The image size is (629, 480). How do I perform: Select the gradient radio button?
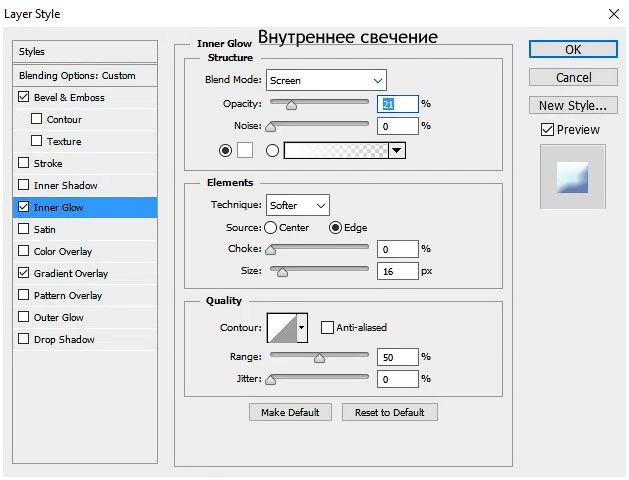pyautogui.click(x=272, y=150)
